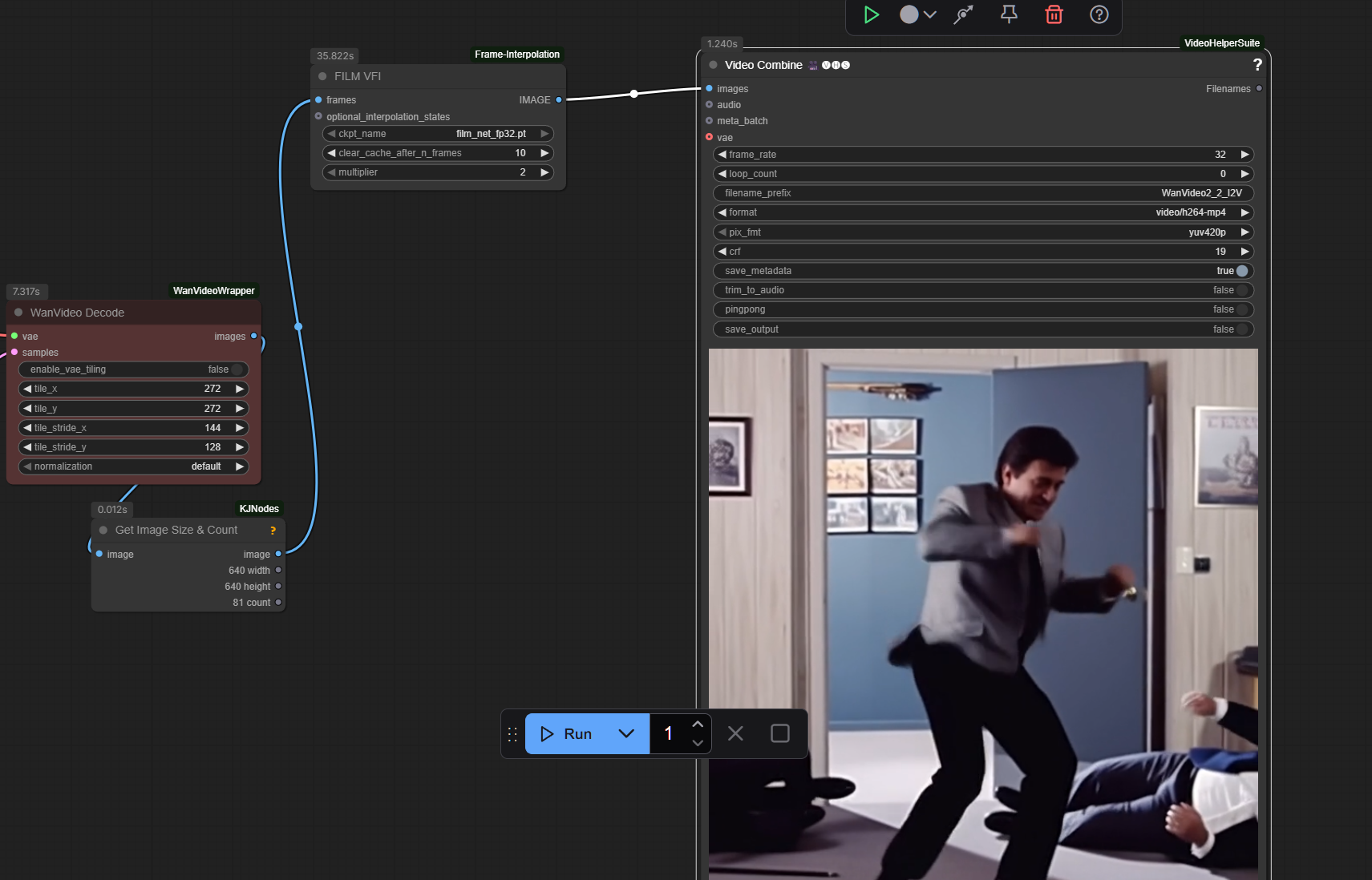Toggle pingpong switch
1372x880 pixels.
[x=1242, y=309]
